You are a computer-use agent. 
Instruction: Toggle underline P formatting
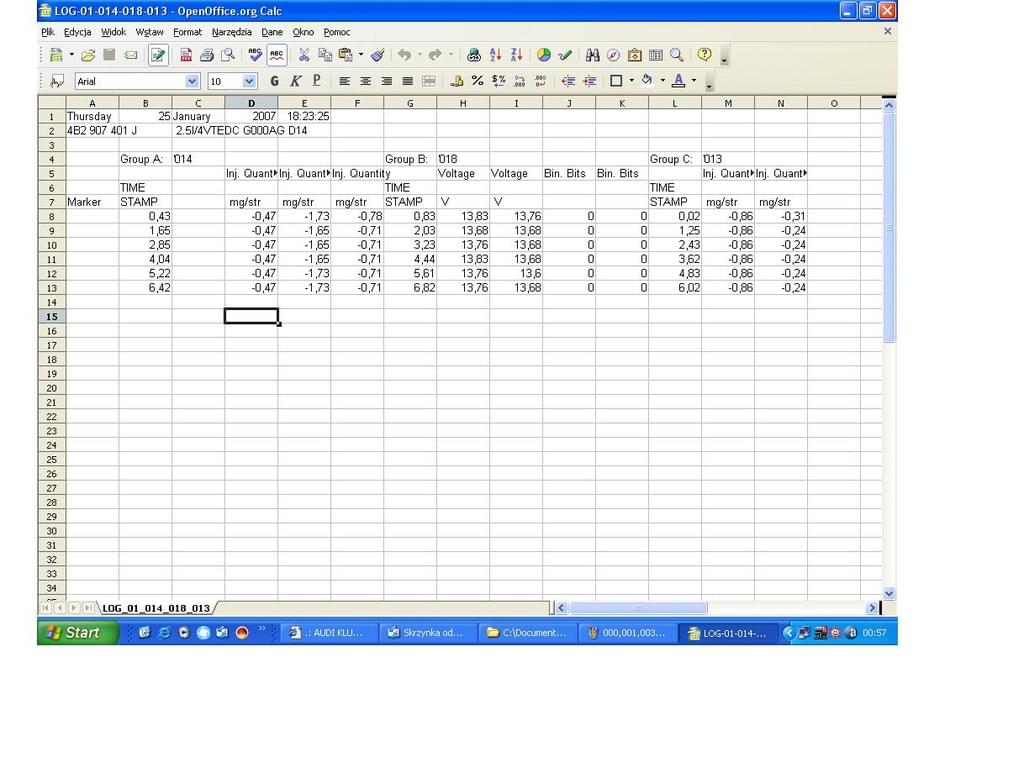(317, 81)
